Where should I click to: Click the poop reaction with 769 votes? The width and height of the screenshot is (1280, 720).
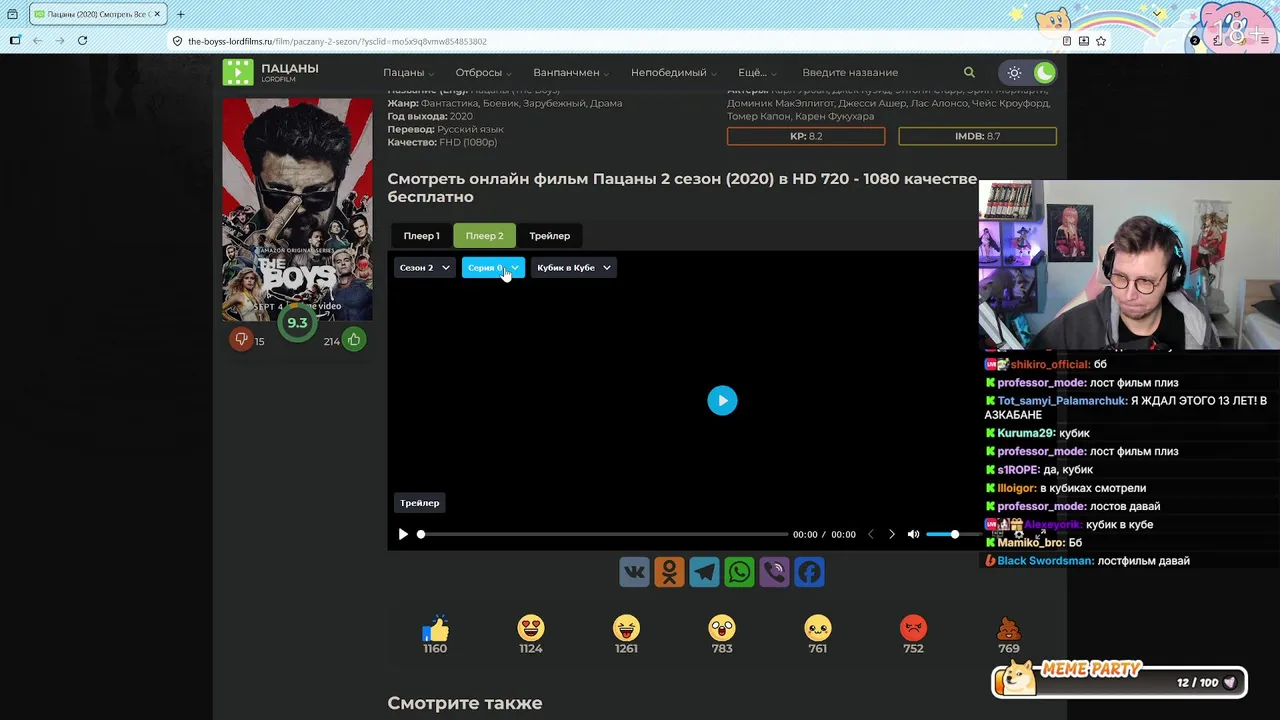click(x=1008, y=628)
